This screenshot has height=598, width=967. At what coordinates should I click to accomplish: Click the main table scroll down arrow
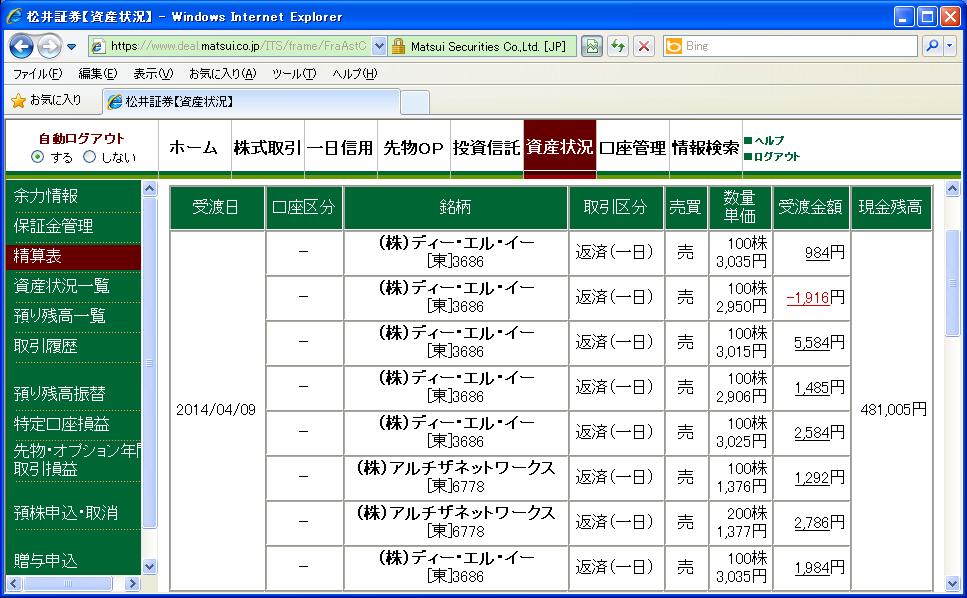tap(952, 583)
